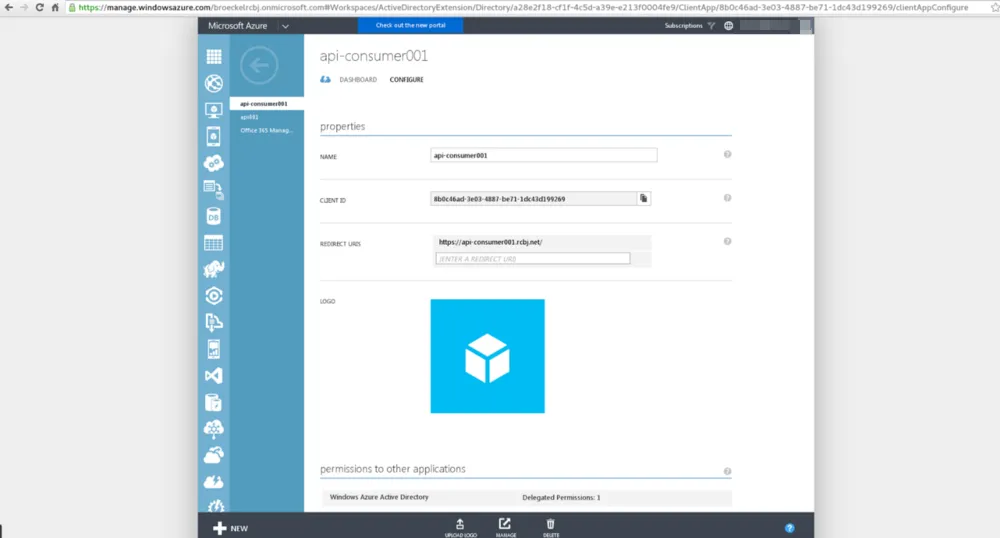Select Office 365 Management app in list
The width and height of the screenshot is (1000, 538).
click(x=267, y=130)
